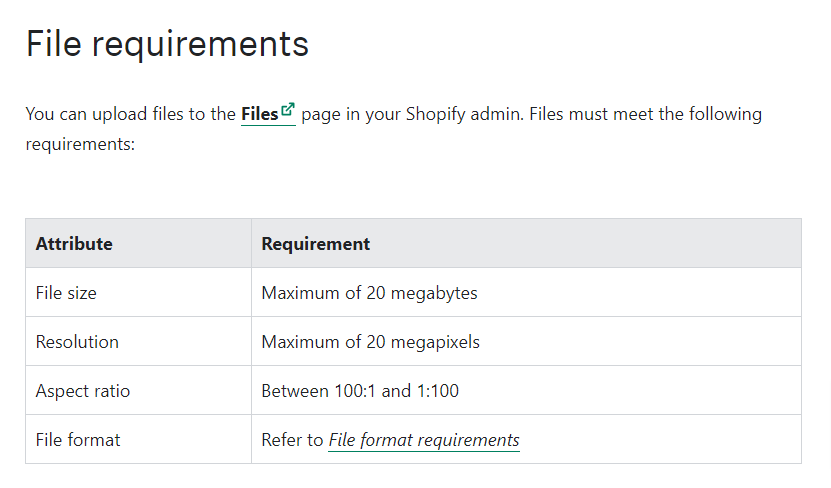Click the File format attribute cell
The image size is (831, 488).
tap(77, 440)
